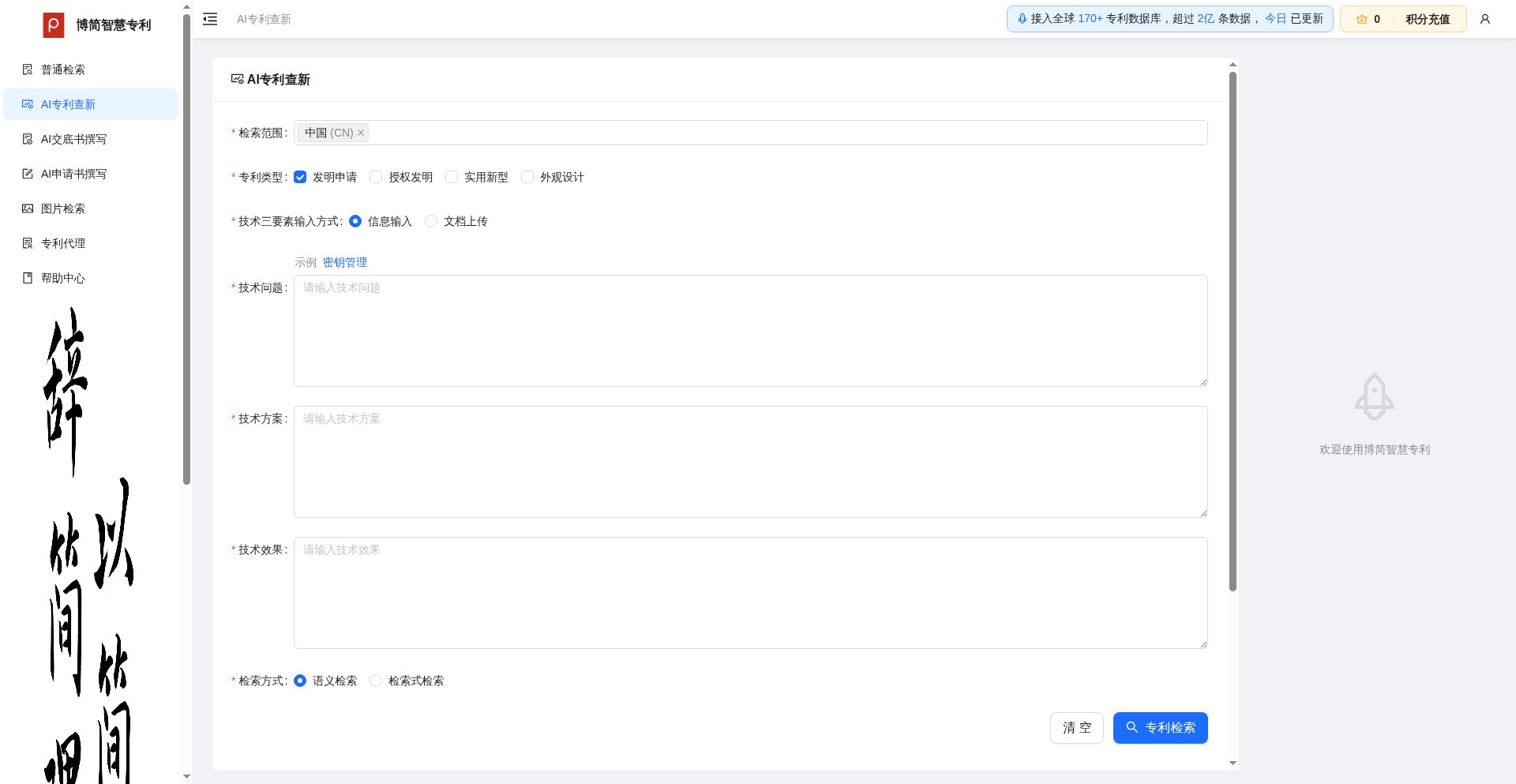Viewport: 1516px width, 784px height.
Task: Click the 帮助中心 book icon in sidebar
Action: click(x=28, y=278)
